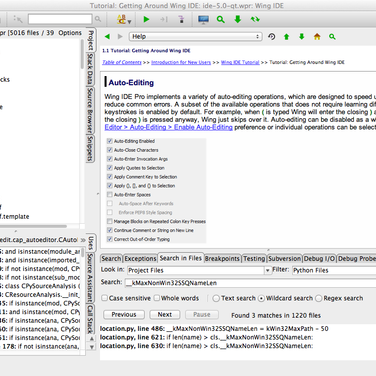Click the monitor icon in the main toolbar

point(203,19)
